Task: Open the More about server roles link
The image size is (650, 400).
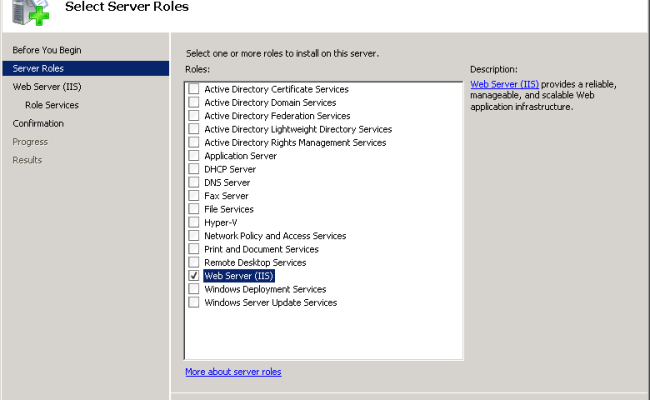Action: [x=233, y=372]
